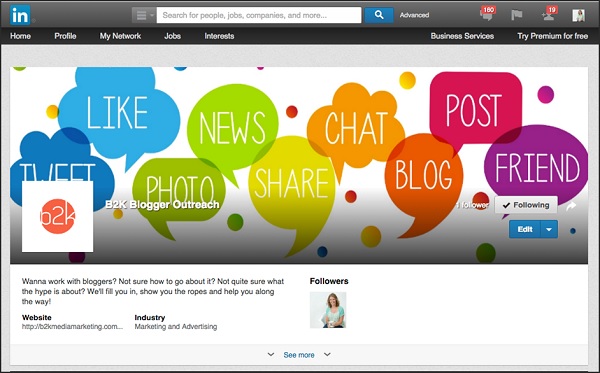Open the Interests menu
The image size is (600, 373).
[x=219, y=36]
